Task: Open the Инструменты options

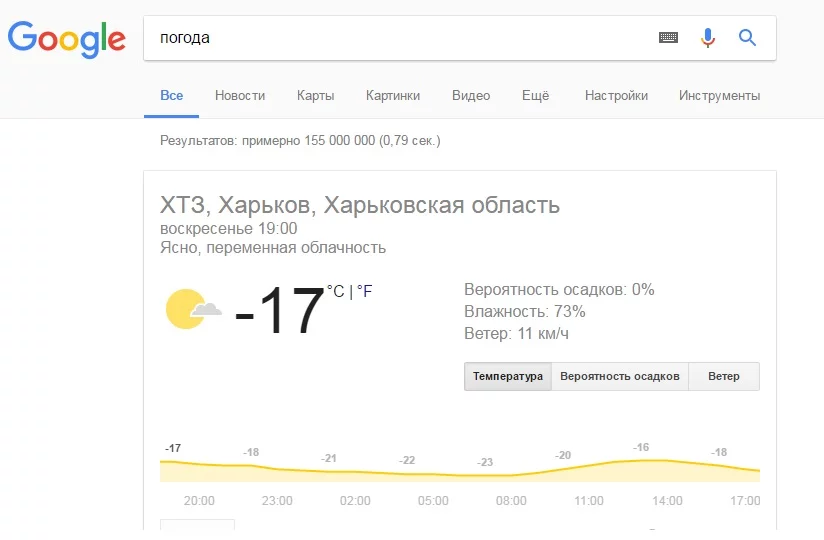Action: point(719,96)
